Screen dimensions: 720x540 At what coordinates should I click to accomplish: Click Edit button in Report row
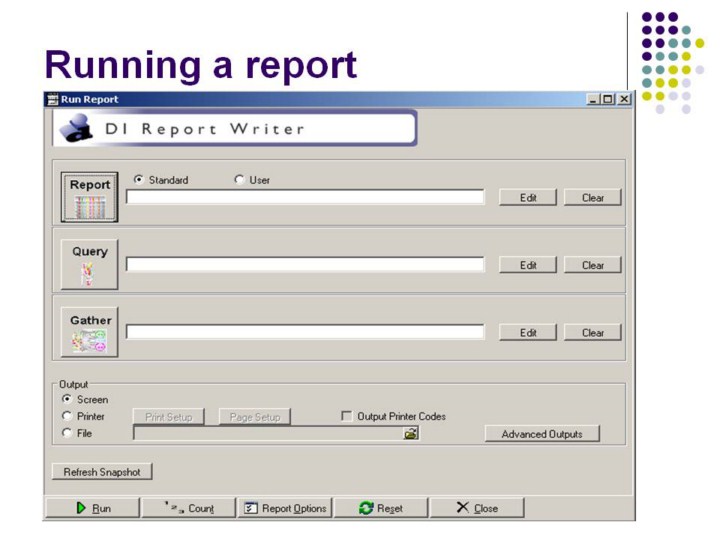coord(528,198)
